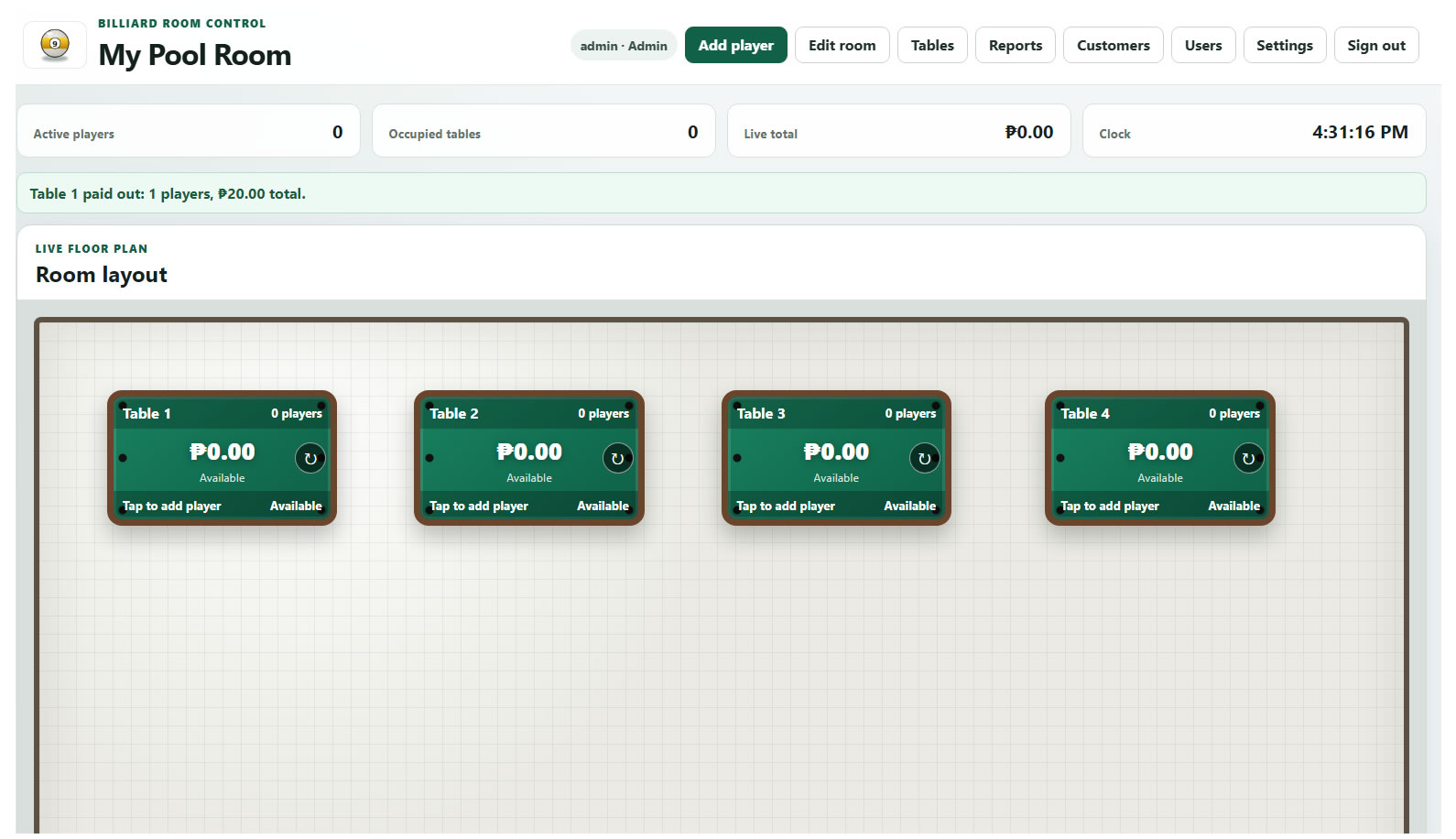Tap to add player on Table 4
Image resolution: width=1456 pixels, height=839 pixels.
point(1110,506)
